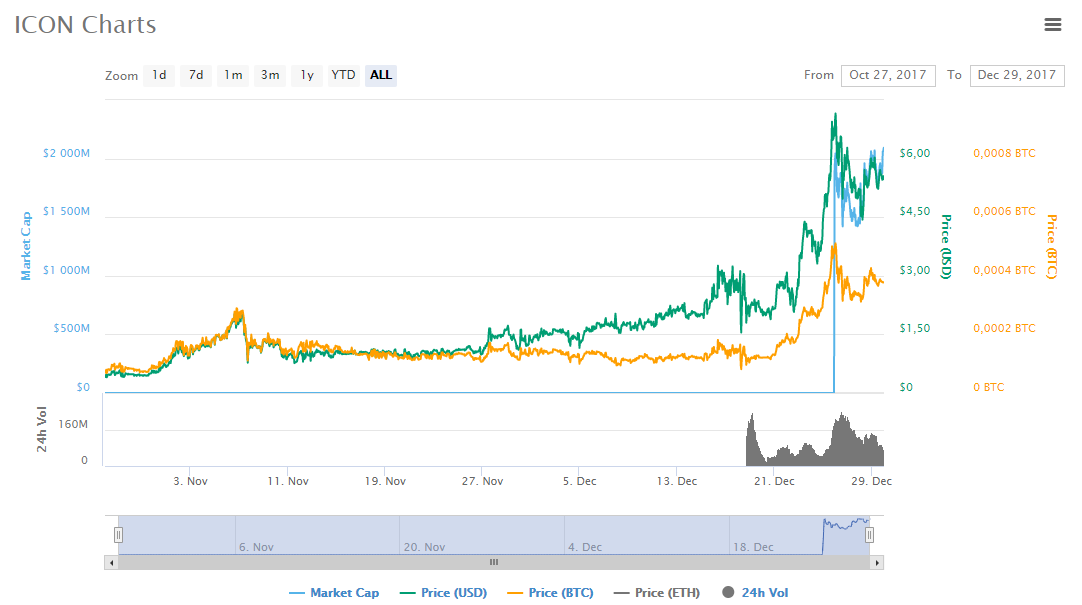The width and height of the screenshot is (1082, 605).
Task: Click the 24h Vol axis title
Action: (41, 430)
